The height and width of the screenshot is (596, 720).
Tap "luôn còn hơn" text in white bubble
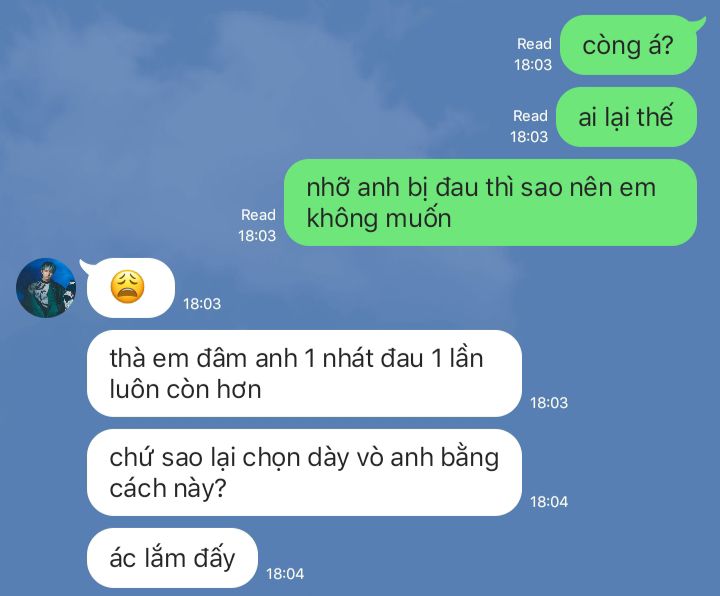(x=186, y=389)
